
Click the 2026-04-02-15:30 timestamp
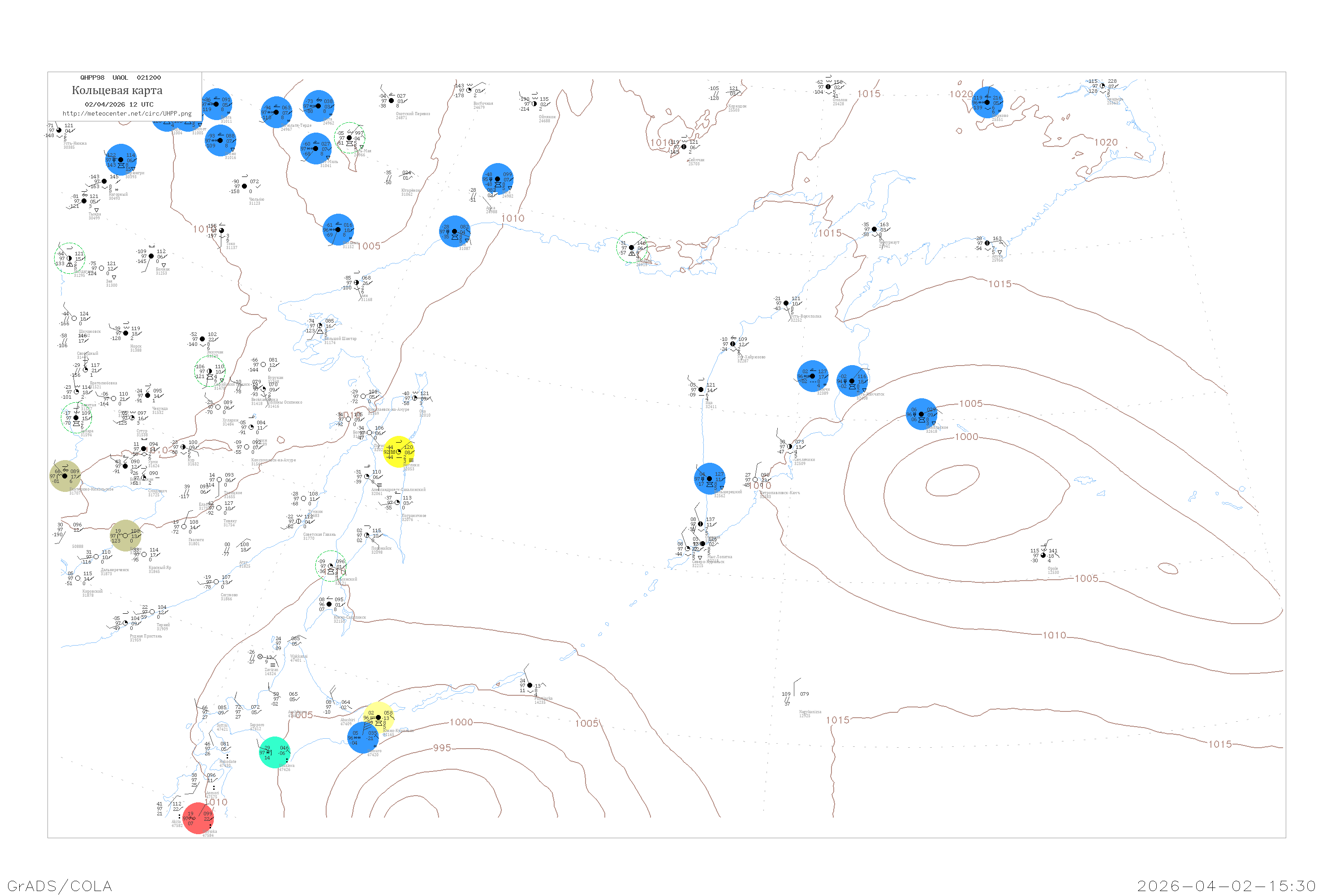coord(1226,886)
